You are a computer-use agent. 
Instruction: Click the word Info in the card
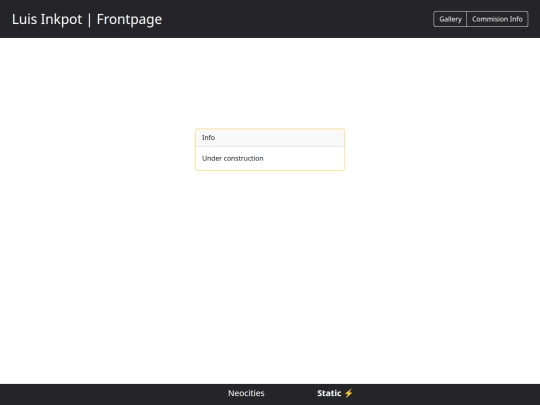pyautogui.click(x=208, y=137)
